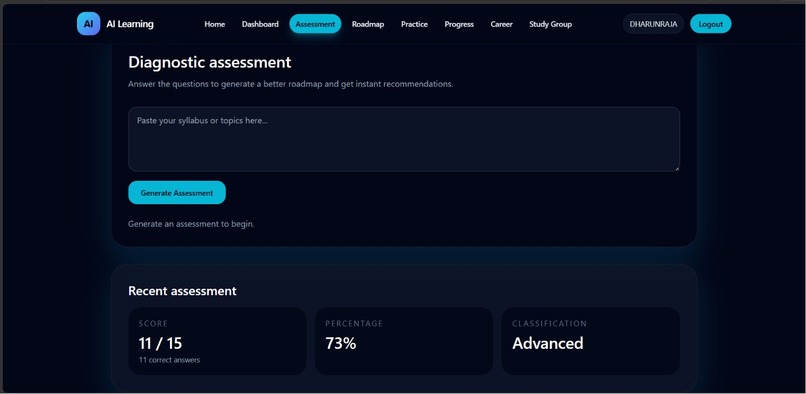Click the AI logo icon
The width and height of the screenshot is (806, 394).
pos(88,24)
